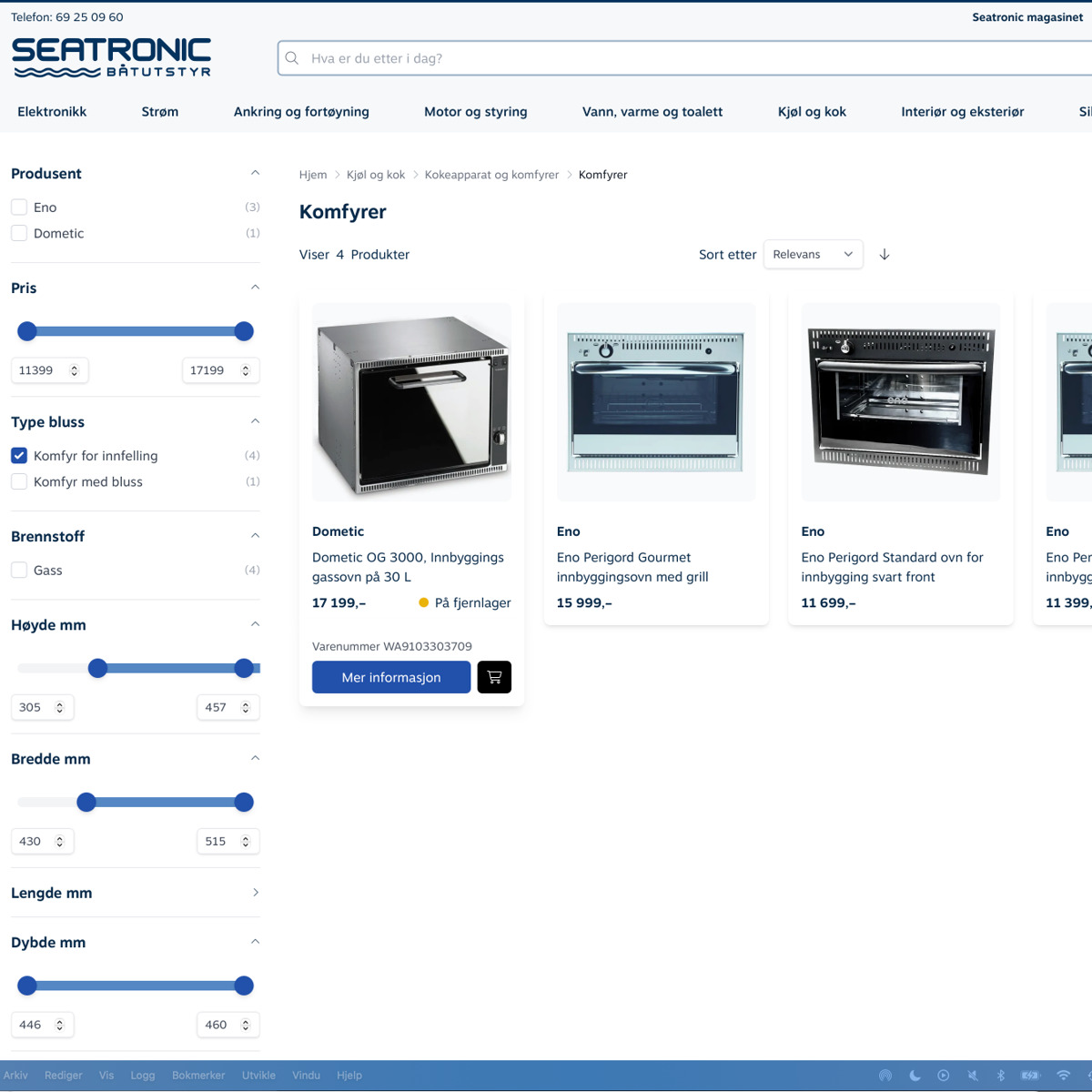
Task: Open the Relevans sort dropdown
Action: point(813,255)
